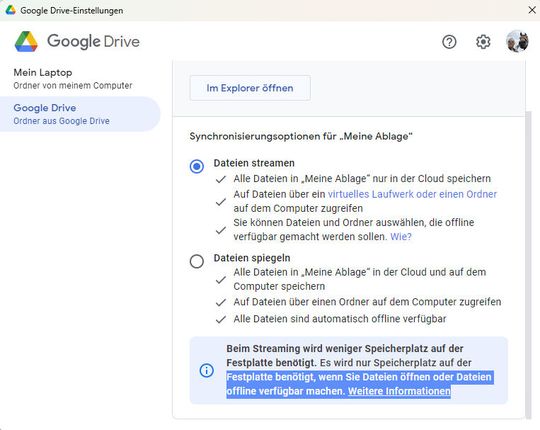Click the account profile picture
The height and width of the screenshot is (430, 540).
[x=517, y=41]
